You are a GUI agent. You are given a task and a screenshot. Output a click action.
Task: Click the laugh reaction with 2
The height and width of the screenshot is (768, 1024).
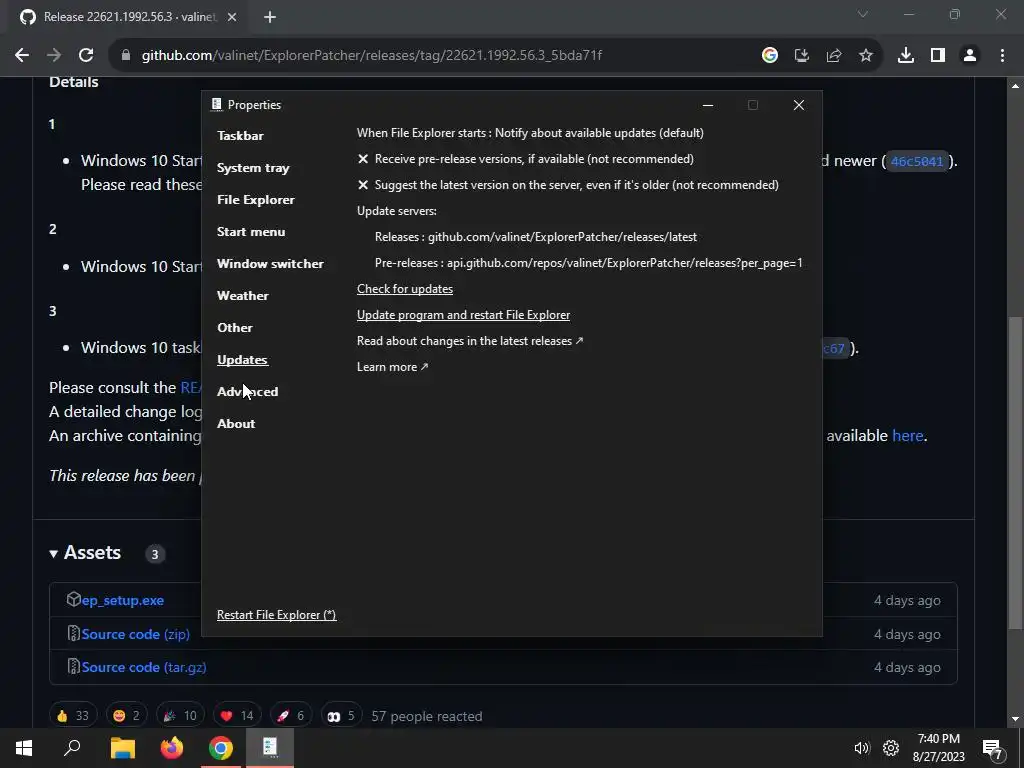pyautogui.click(x=127, y=716)
